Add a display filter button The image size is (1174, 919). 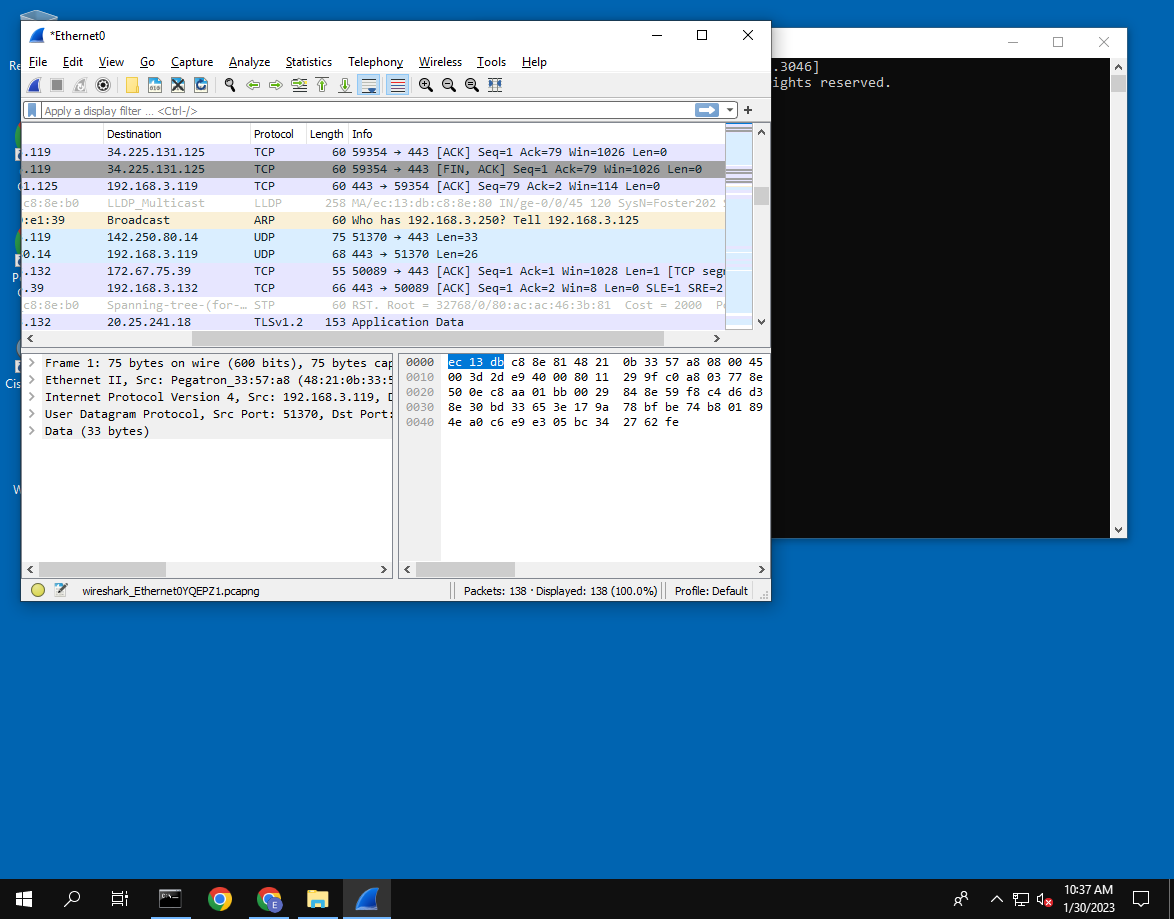click(748, 110)
